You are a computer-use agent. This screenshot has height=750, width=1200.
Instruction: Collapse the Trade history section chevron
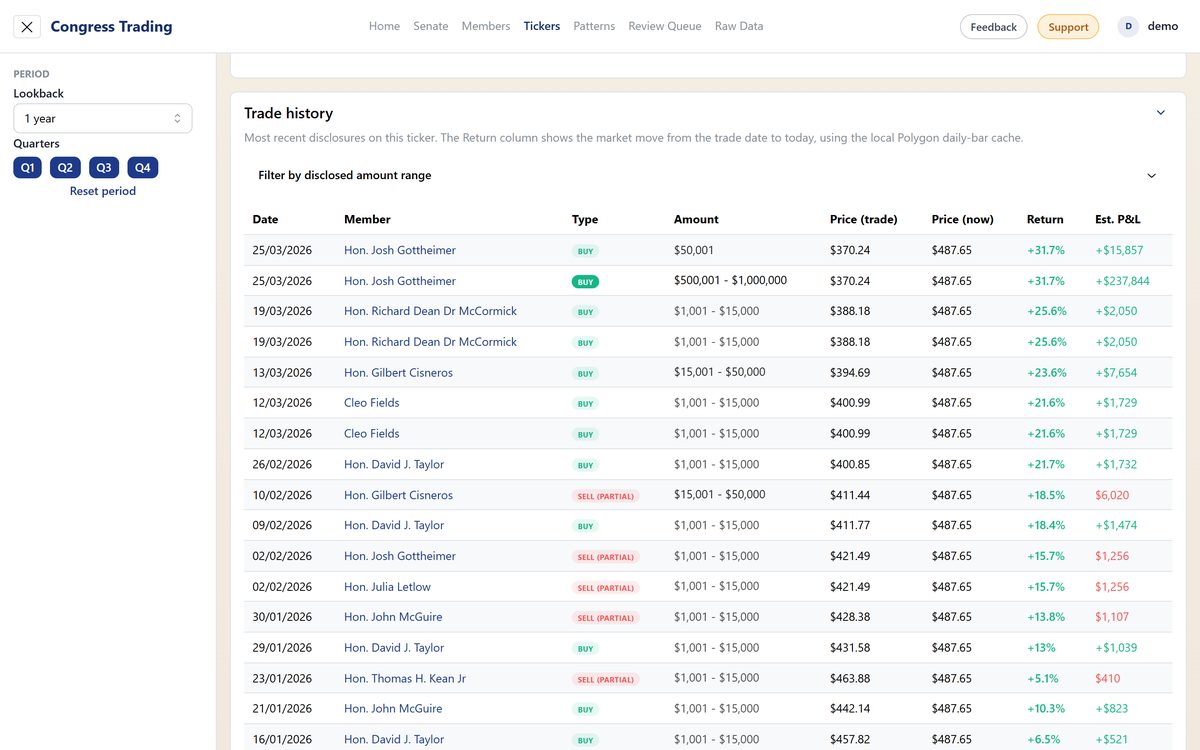tap(1161, 113)
